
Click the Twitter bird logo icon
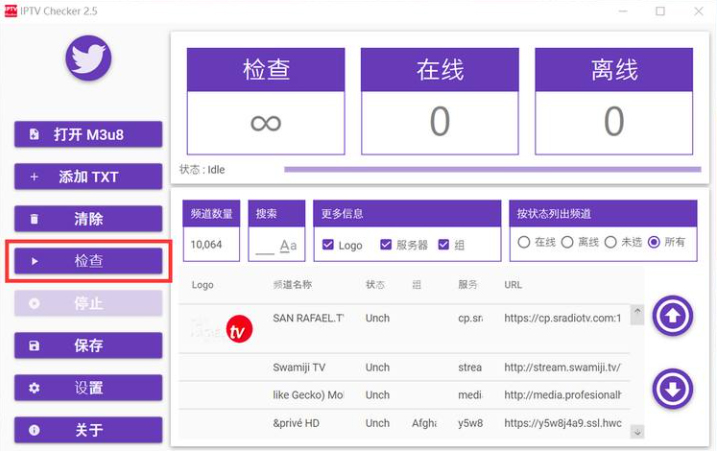point(88,58)
